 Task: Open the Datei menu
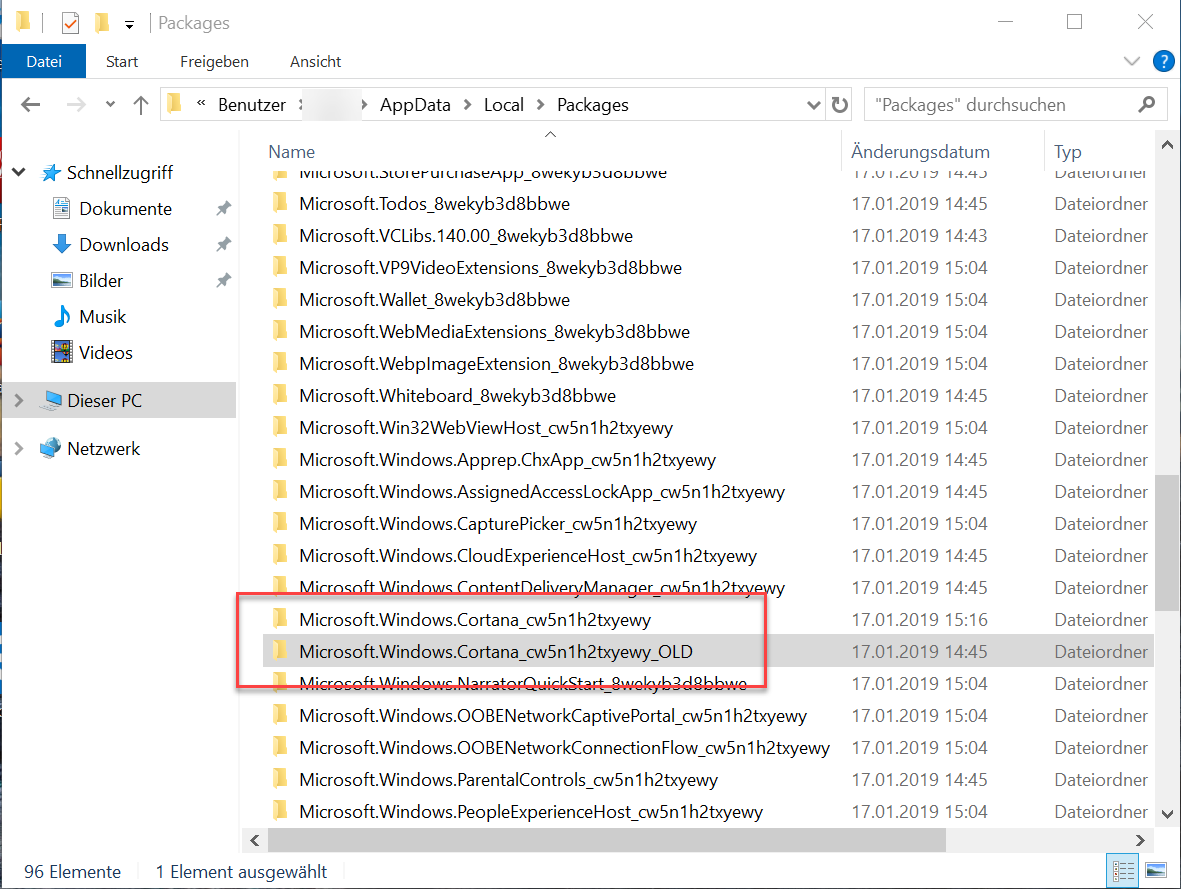44,62
